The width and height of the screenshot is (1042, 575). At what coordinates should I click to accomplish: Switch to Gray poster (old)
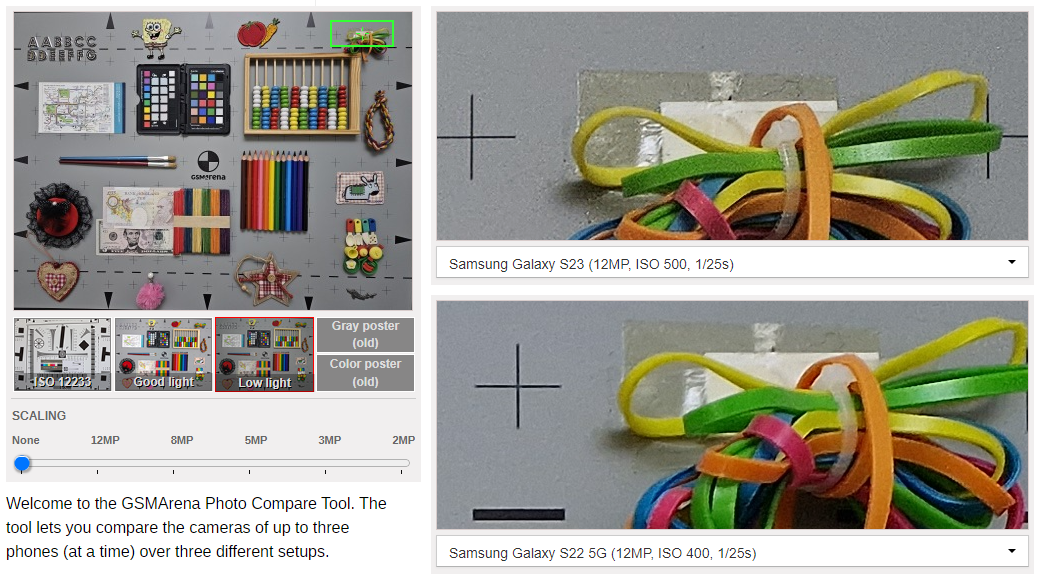click(x=365, y=334)
